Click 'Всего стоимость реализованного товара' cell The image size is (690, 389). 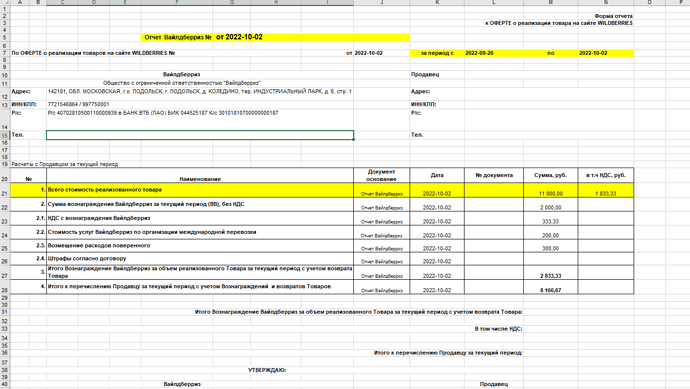[x=200, y=191]
